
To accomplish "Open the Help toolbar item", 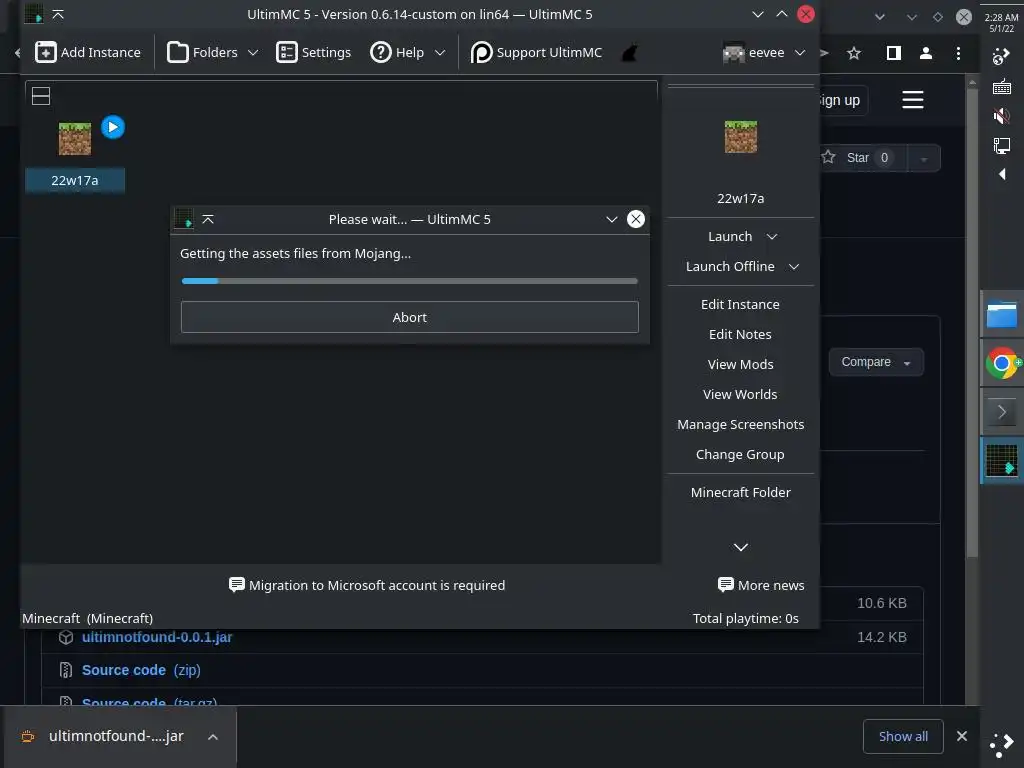I will coord(397,52).
